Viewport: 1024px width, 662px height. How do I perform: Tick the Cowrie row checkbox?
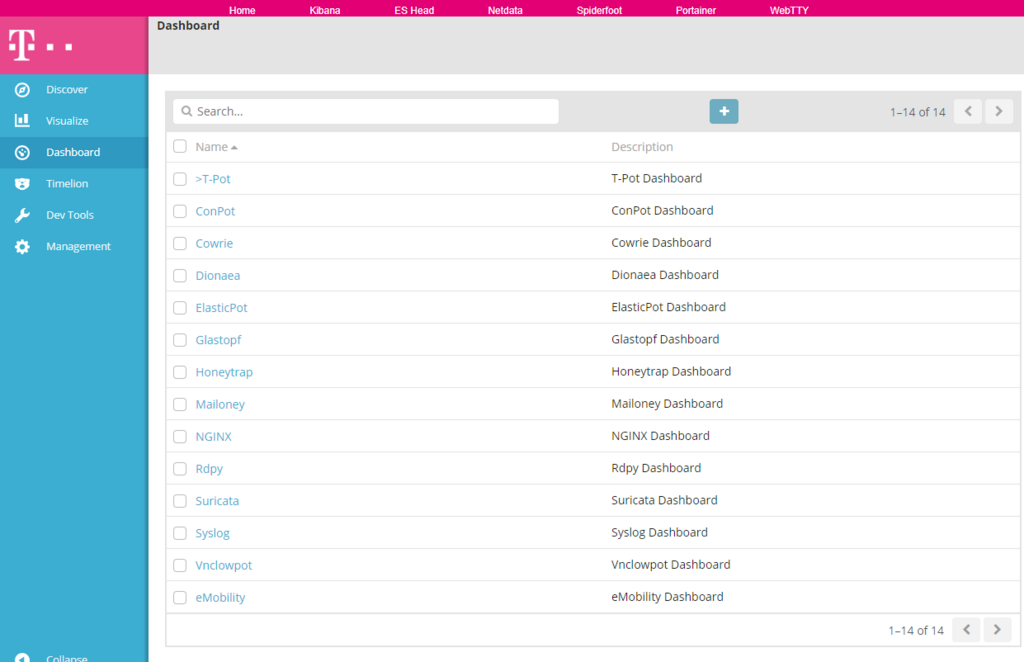pyautogui.click(x=180, y=243)
